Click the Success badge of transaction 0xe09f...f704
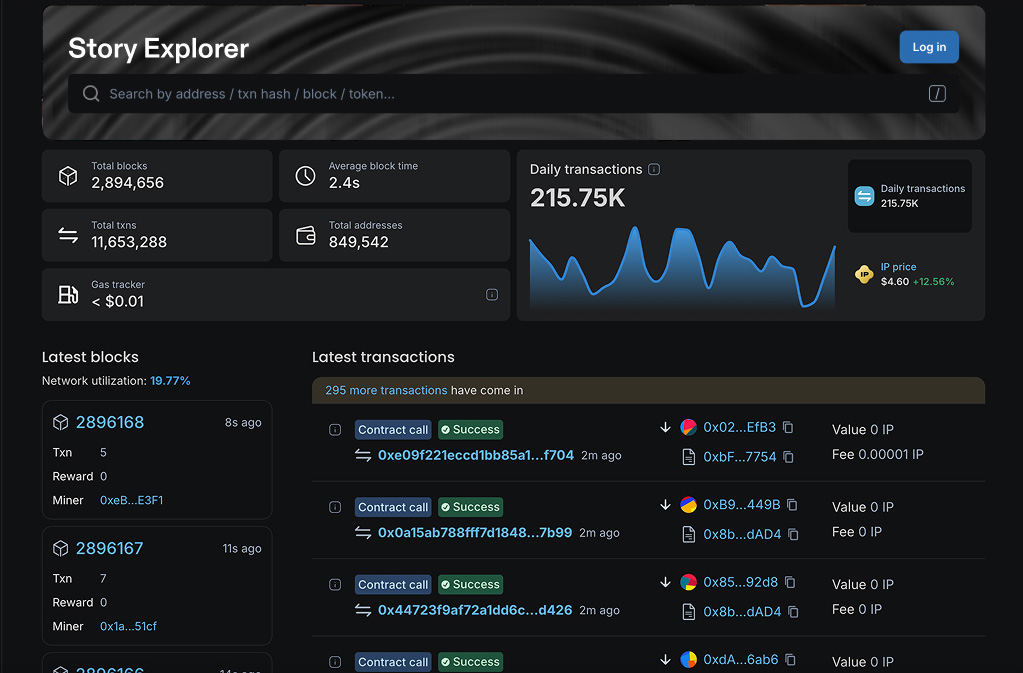The width and height of the screenshot is (1023, 673). coord(470,430)
